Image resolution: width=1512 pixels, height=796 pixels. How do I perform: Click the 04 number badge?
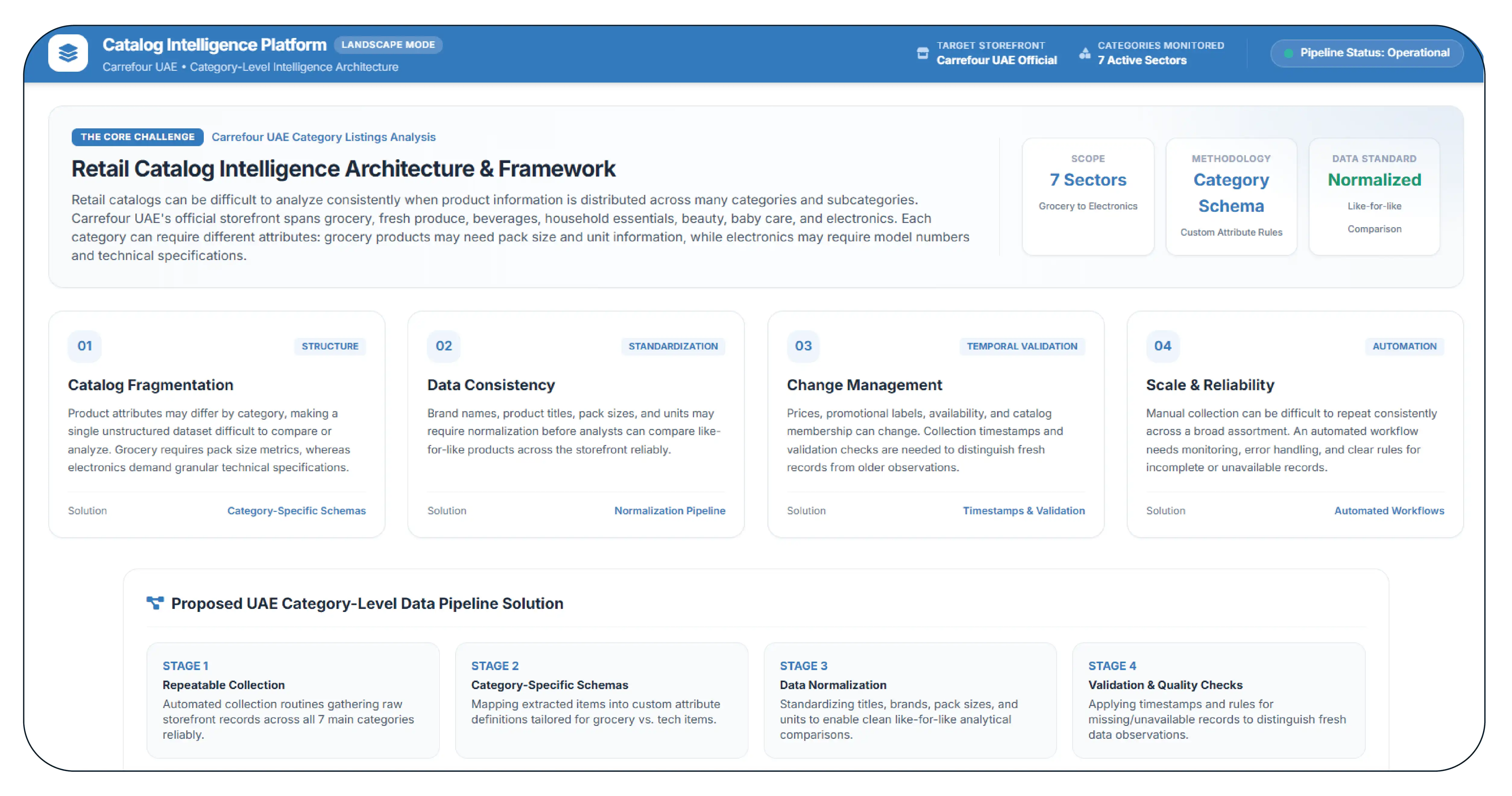click(x=1163, y=346)
